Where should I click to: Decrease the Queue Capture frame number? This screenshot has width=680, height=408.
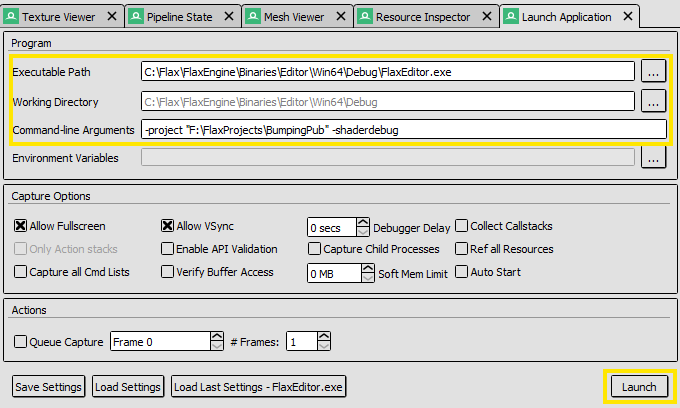pyautogui.click(x=217, y=346)
